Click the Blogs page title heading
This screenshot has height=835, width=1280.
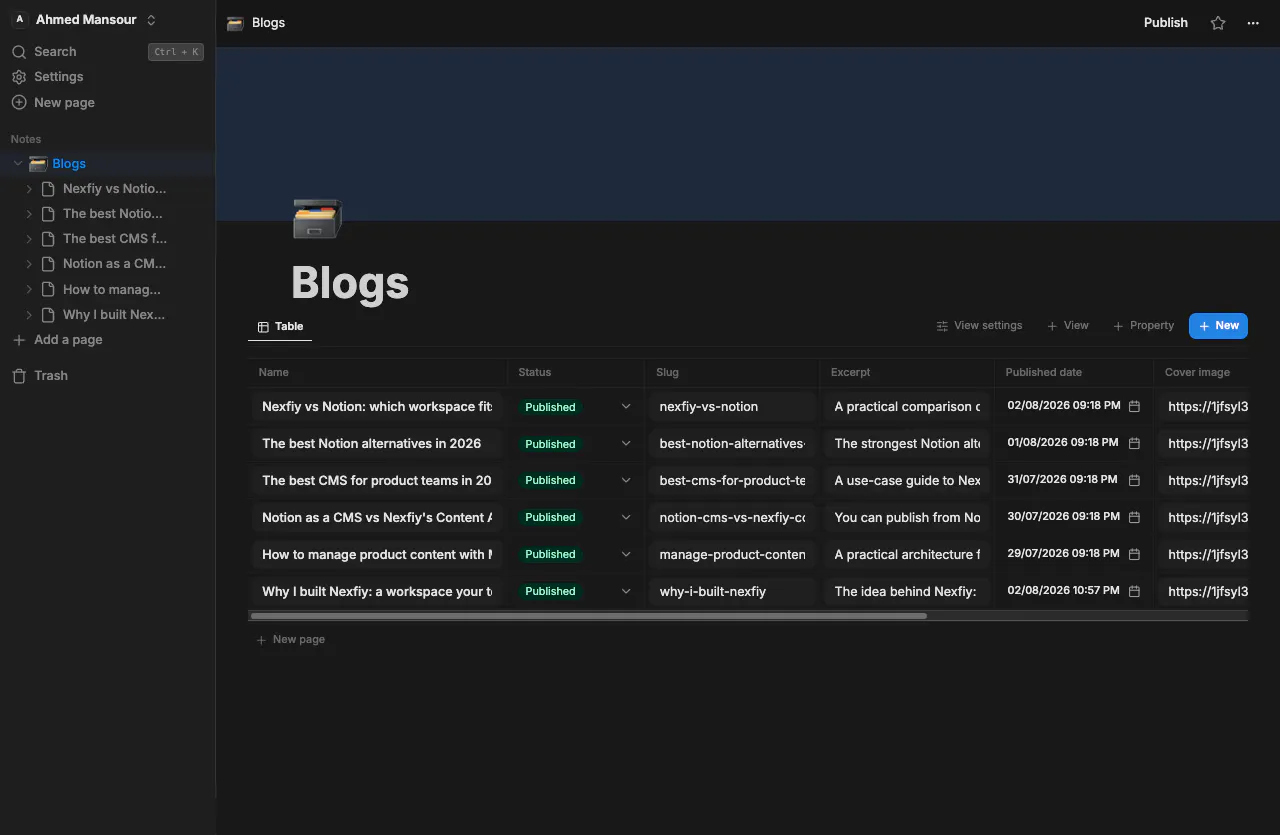pos(350,283)
